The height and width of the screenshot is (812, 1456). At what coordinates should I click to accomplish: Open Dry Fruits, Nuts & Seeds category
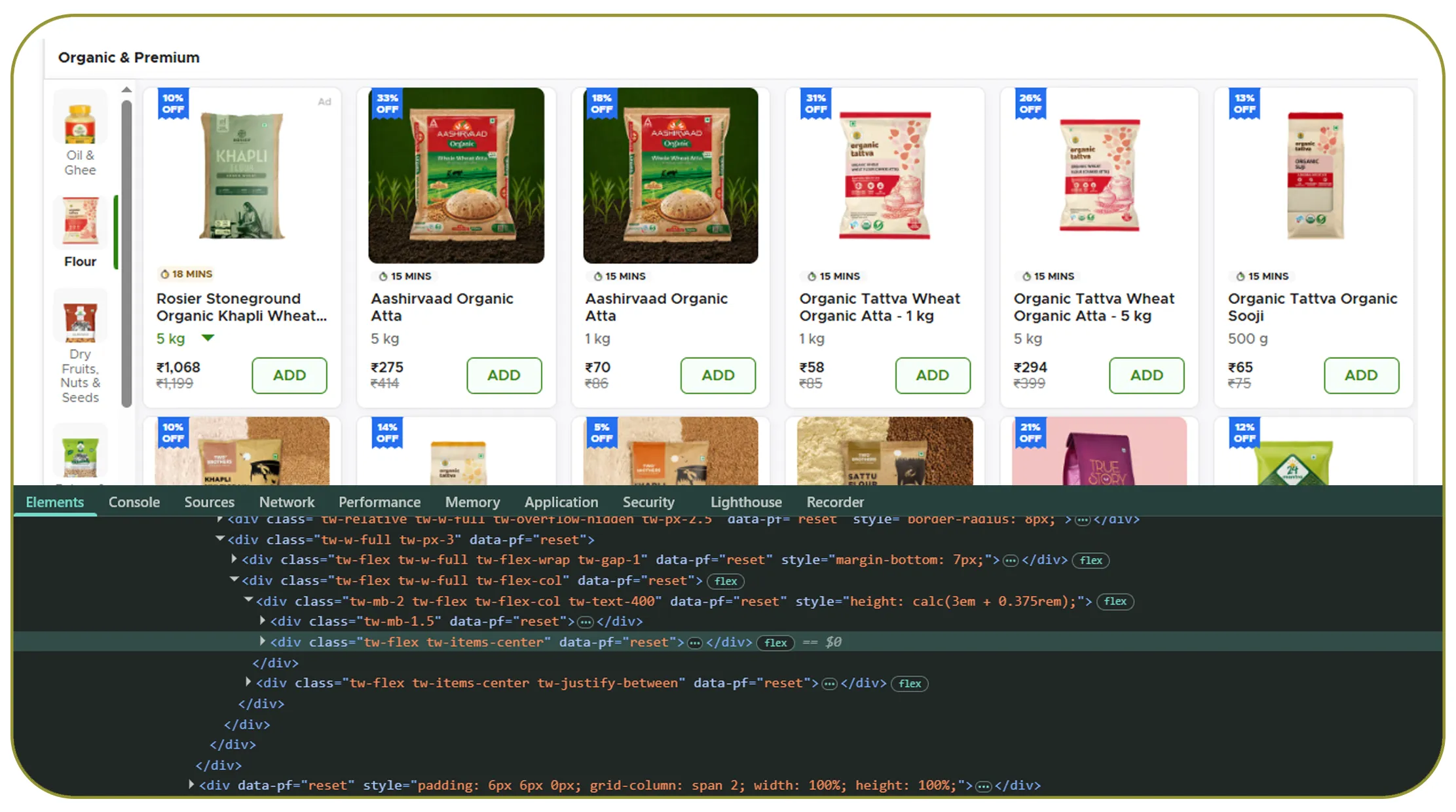(80, 347)
